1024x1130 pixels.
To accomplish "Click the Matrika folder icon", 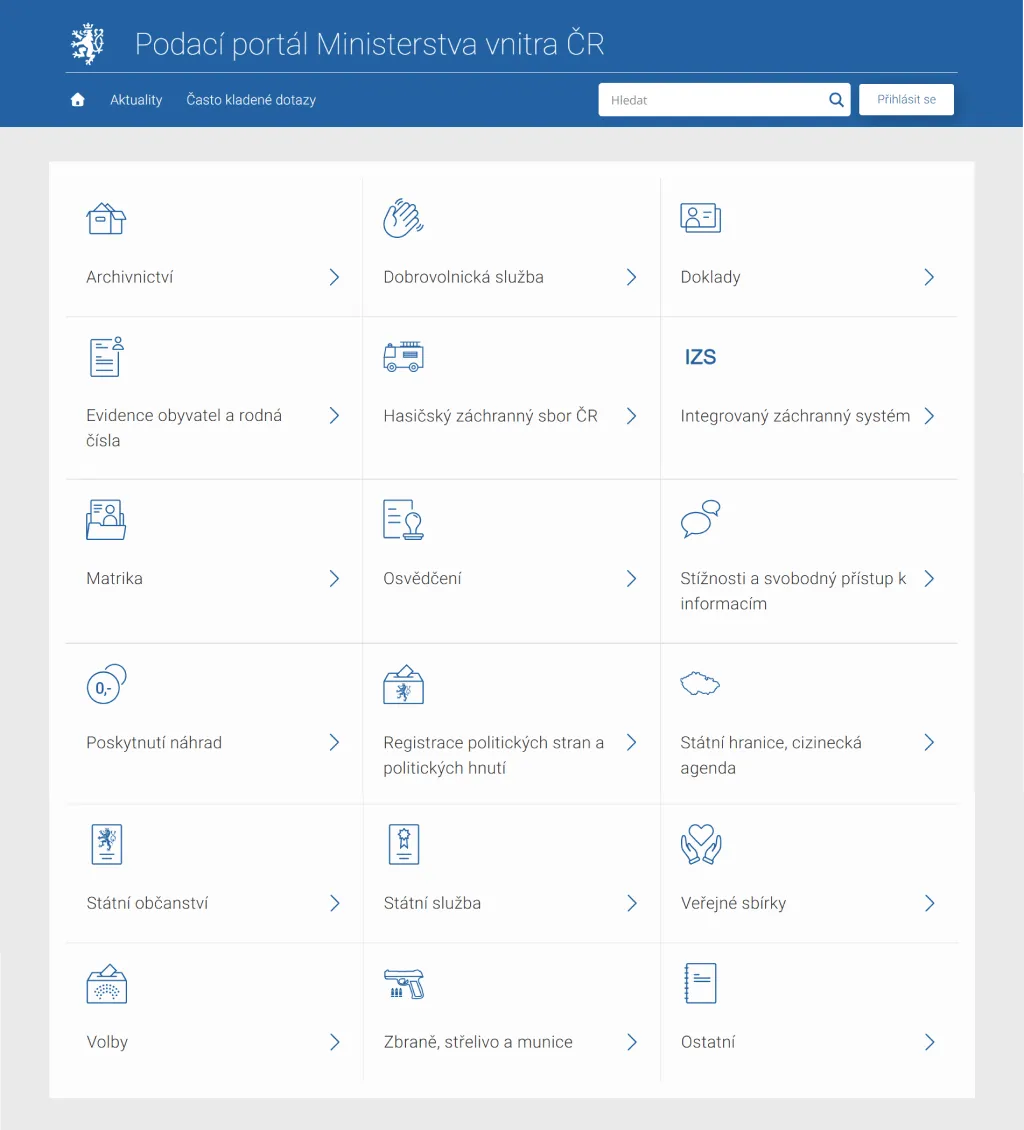I will click(x=106, y=520).
